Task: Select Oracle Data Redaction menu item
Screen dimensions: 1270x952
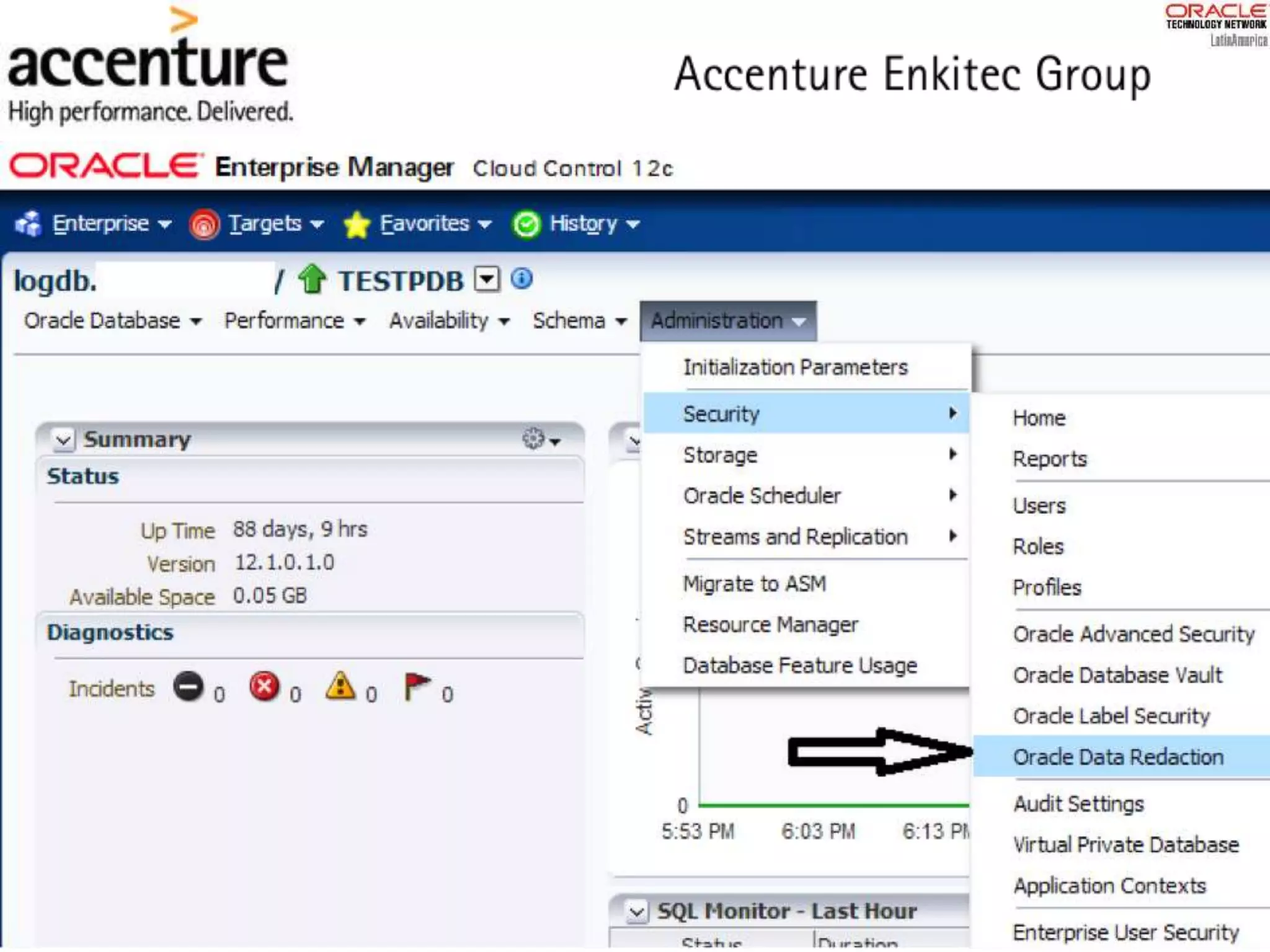Action: pos(1117,757)
